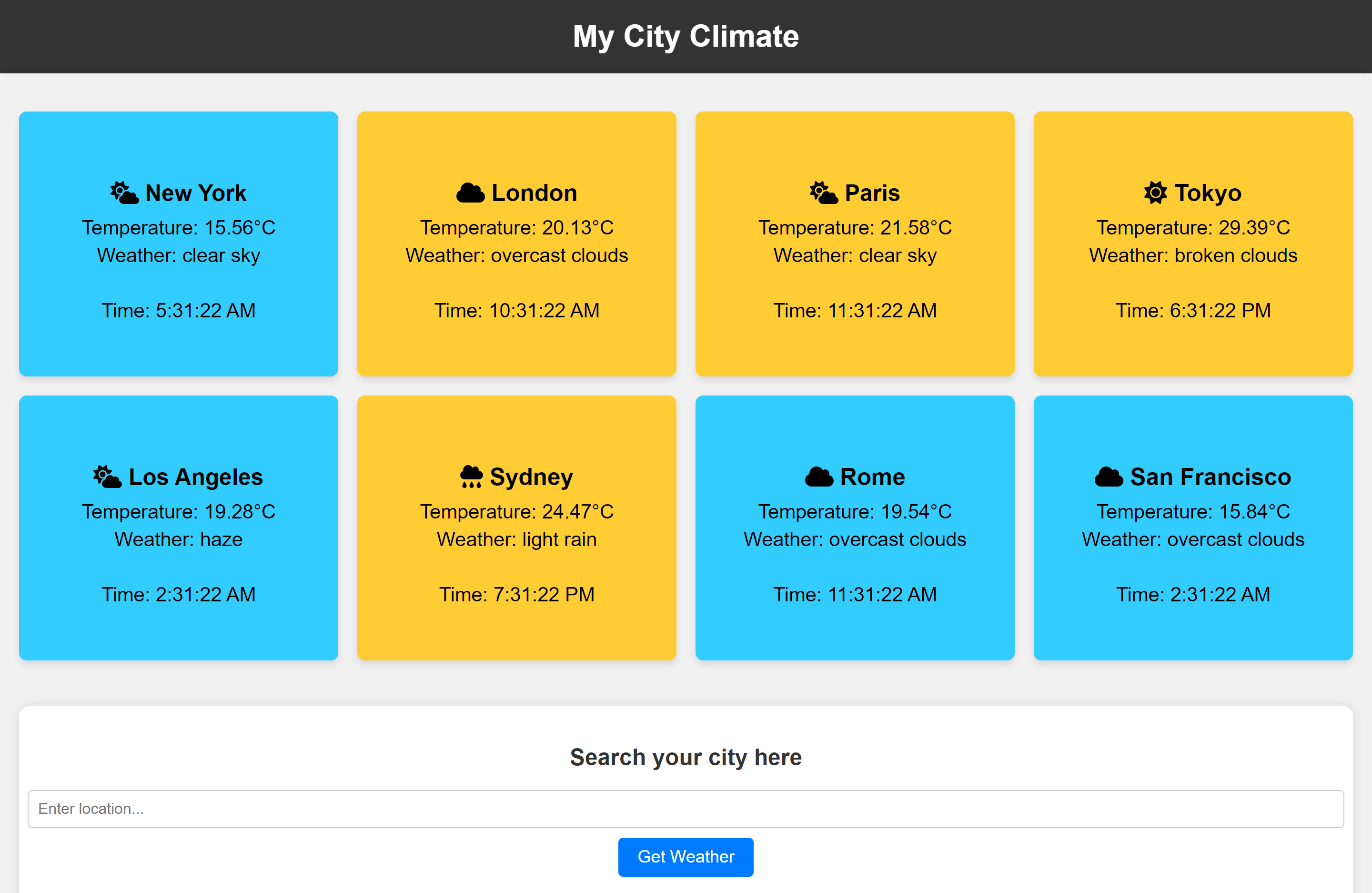Click the cloud icon next to London
The height and width of the screenshot is (893, 1372).
(x=470, y=193)
